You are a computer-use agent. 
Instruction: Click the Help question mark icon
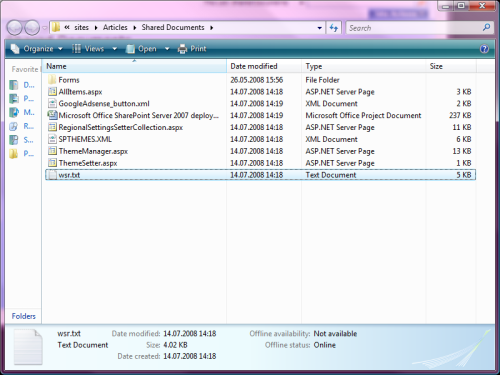click(484, 49)
